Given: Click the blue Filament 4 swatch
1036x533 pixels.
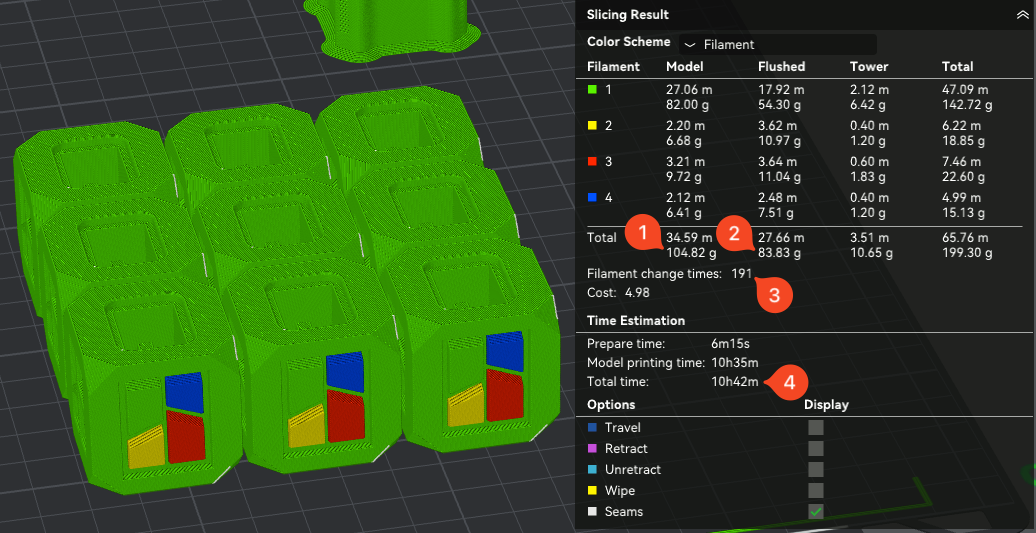Looking at the screenshot, I should pos(593,197).
